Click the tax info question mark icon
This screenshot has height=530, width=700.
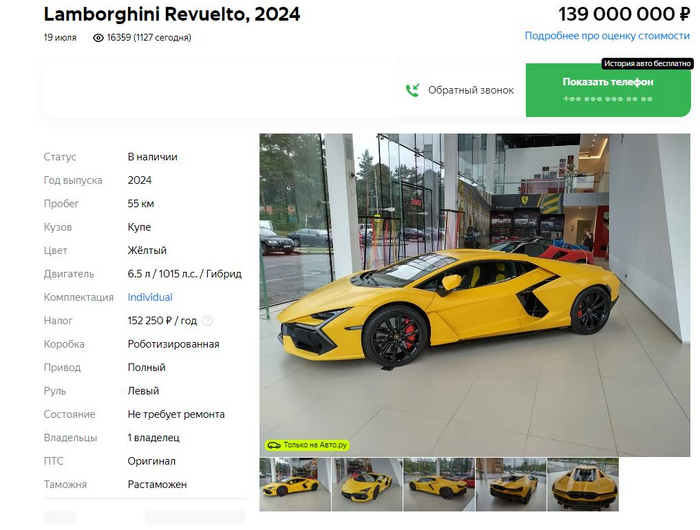tap(208, 321)
